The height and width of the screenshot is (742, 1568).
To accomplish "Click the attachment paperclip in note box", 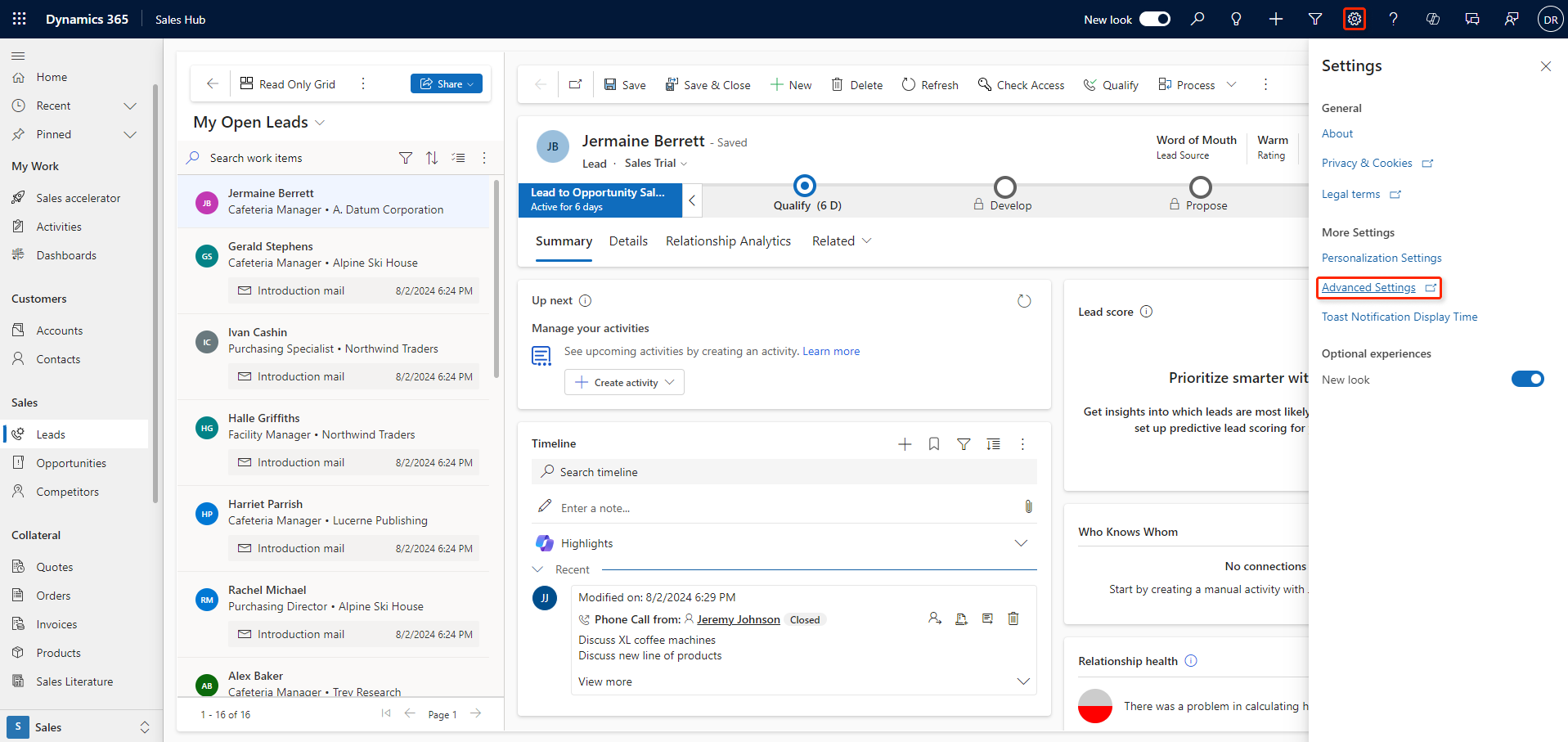I will point(1028,507).
